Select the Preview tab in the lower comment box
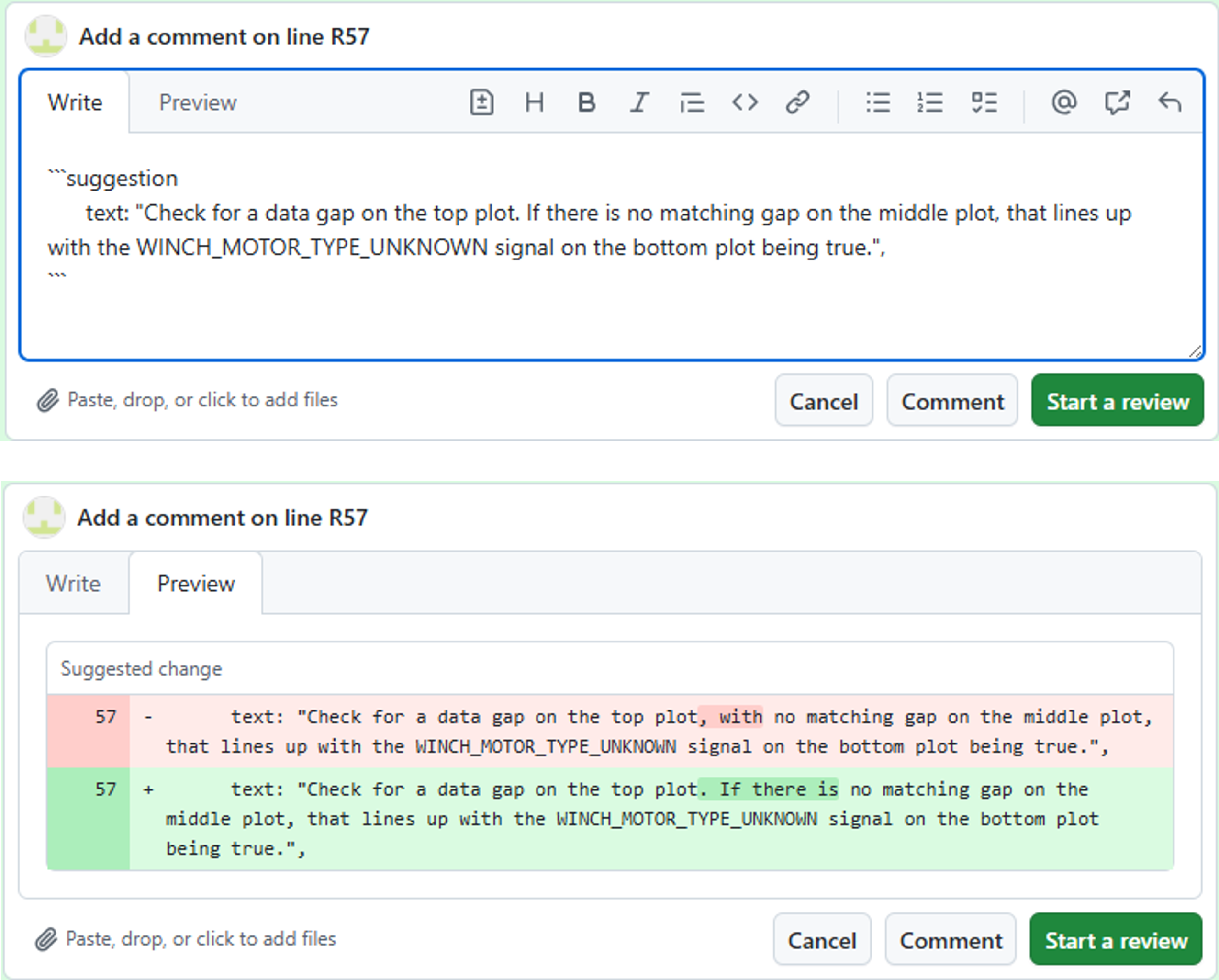1219x980 pixels. click(196, 584)
